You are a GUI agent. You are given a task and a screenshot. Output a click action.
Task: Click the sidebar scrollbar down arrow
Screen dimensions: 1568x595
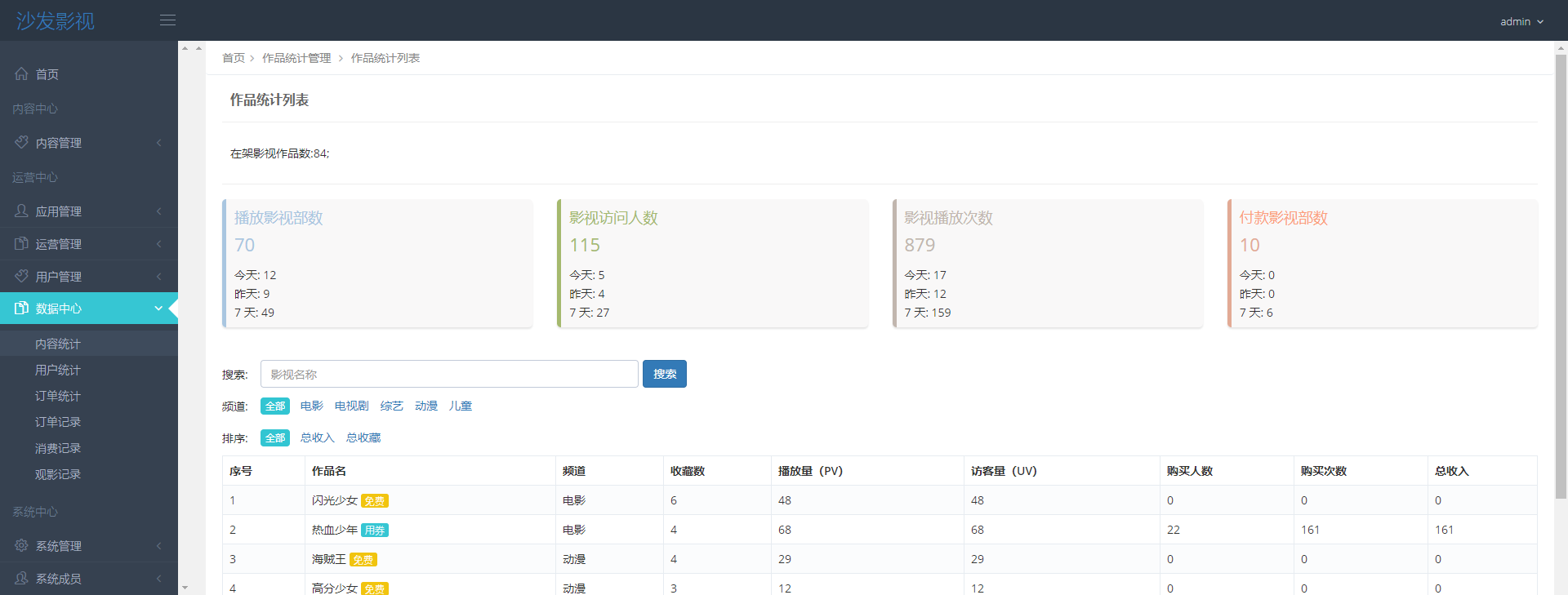[x=185, y=588]
